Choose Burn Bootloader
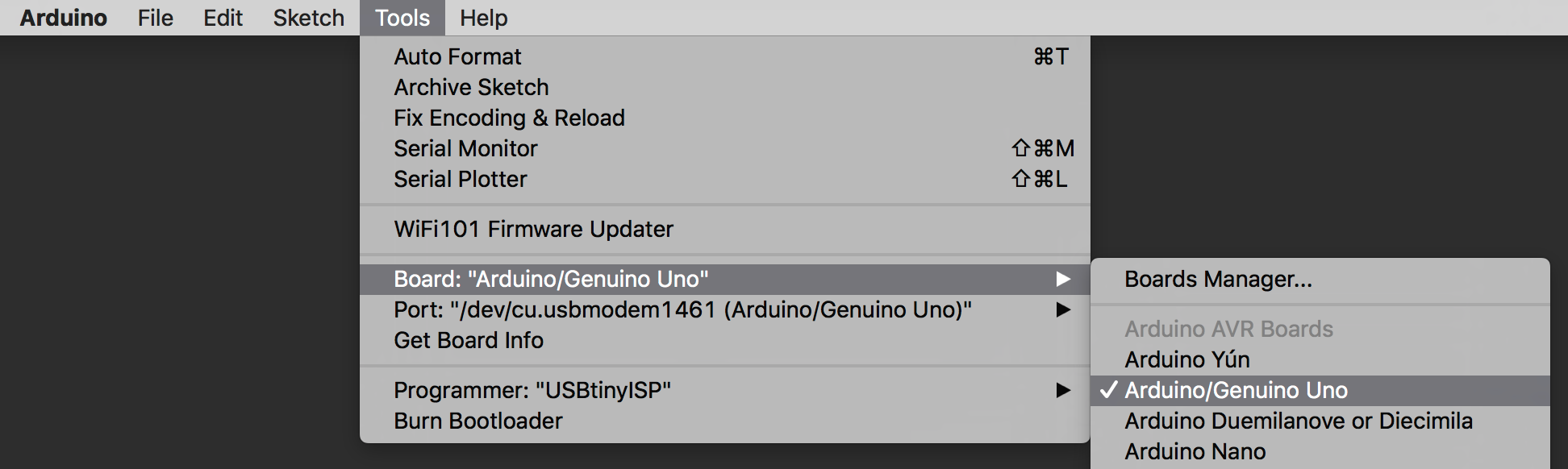The image size is (1568, 469). point(477,421)
